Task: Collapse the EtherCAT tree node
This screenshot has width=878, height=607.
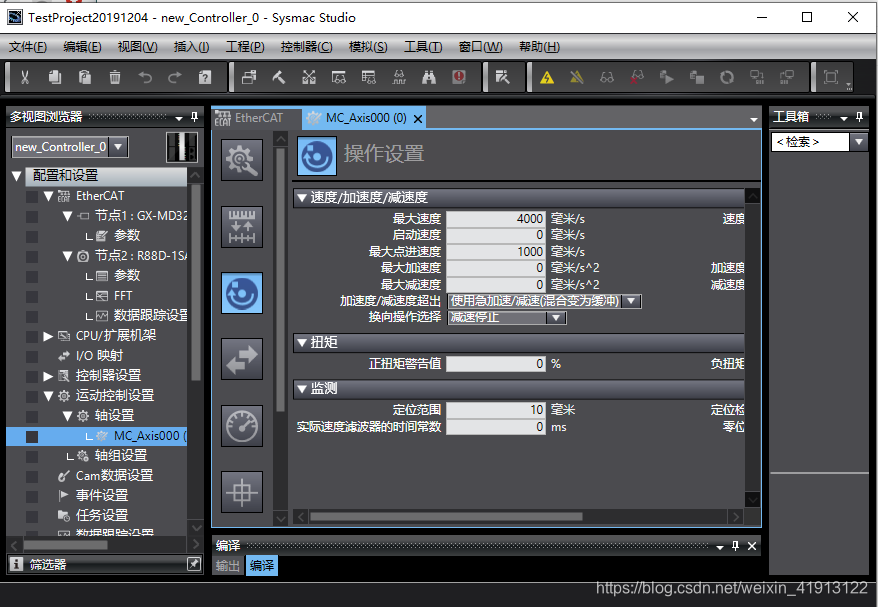Action: click(48, 196)
